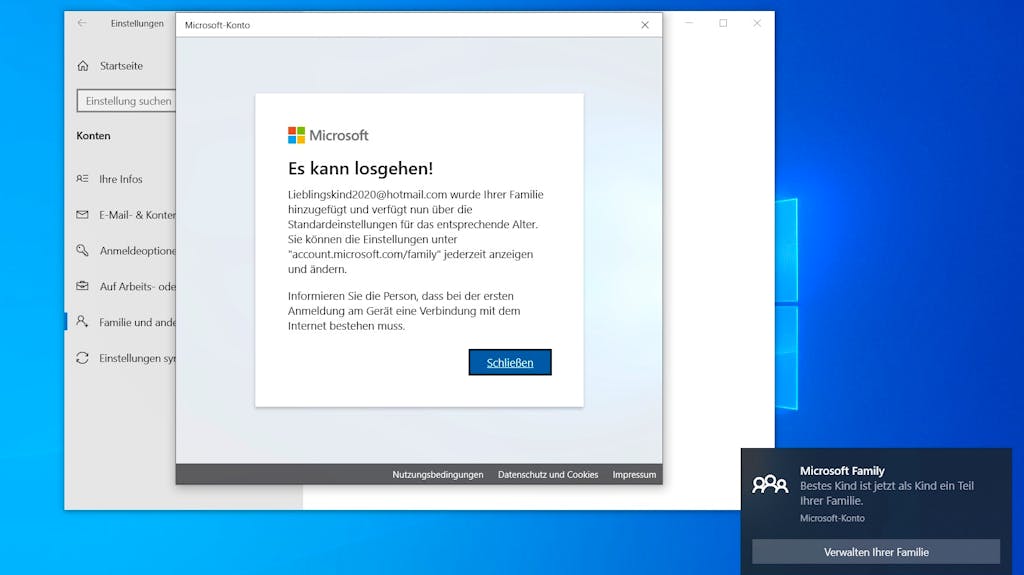Screen dimensions: 1024x575
Task: Open Anmeldeoptionen settings page
Action: 137,251
